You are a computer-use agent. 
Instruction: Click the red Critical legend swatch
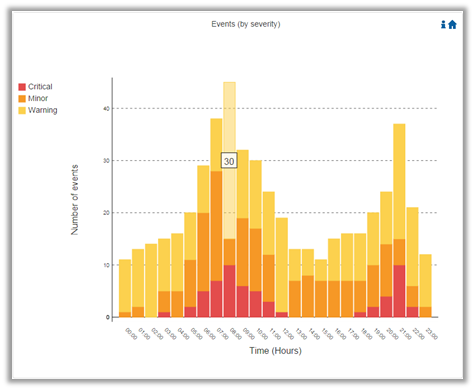pos(22,87)
